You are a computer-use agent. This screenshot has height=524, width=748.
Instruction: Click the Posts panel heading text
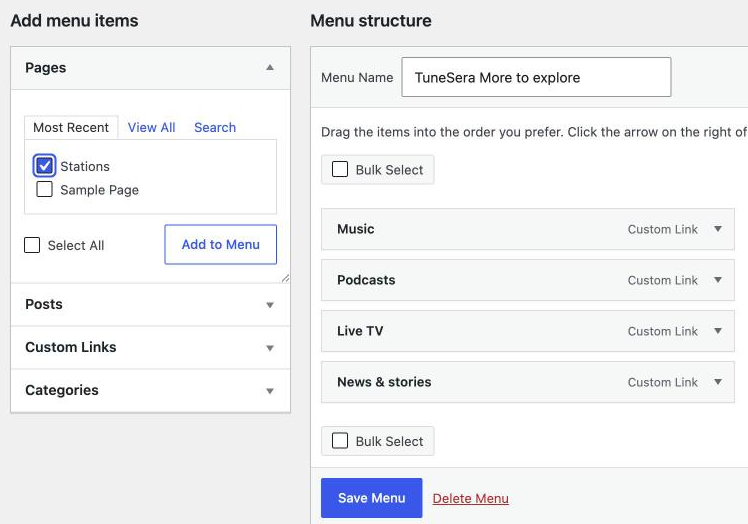(43, 304)
